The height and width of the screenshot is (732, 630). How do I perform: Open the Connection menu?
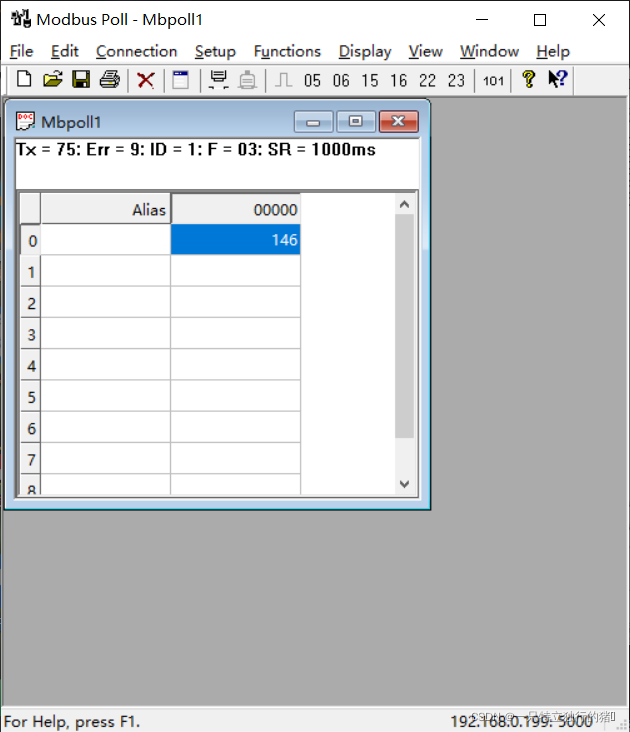(x=136, y=51)
